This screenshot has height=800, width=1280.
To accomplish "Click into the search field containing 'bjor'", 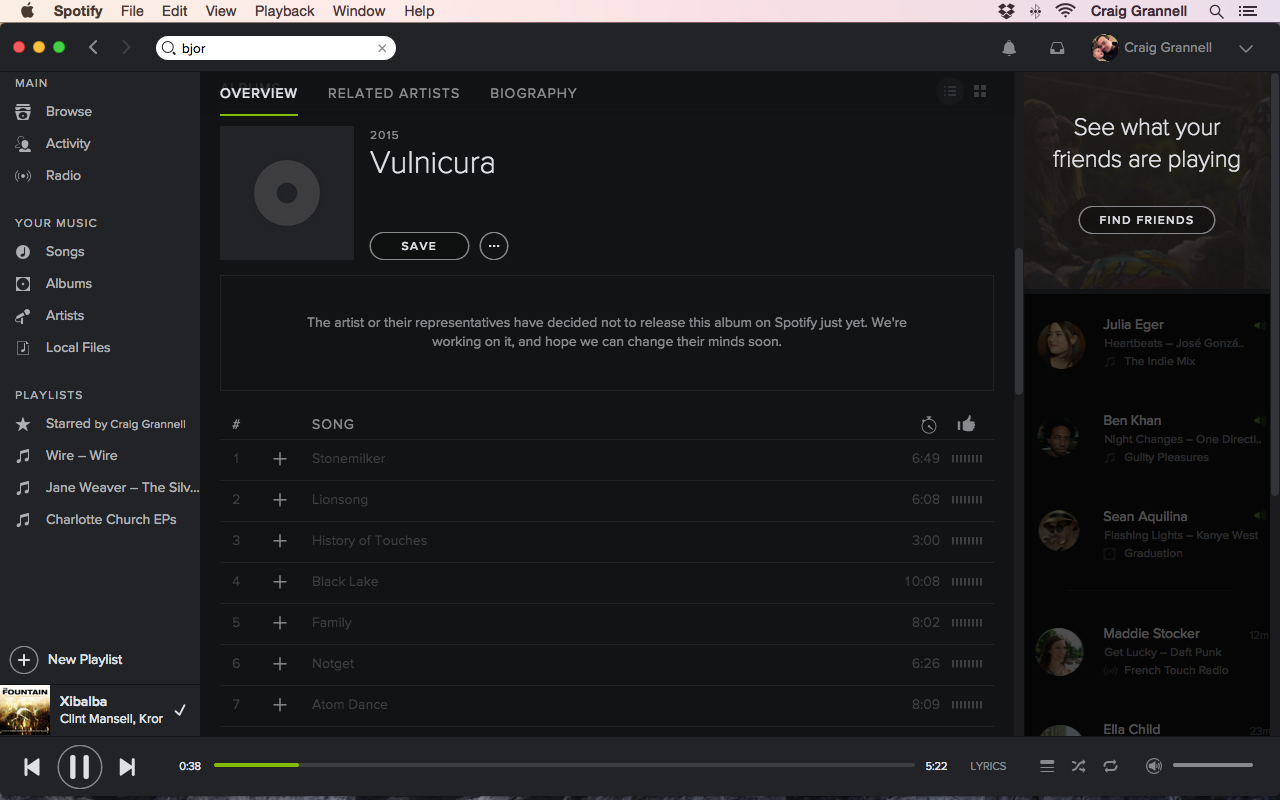I will [x=275, y=48].
